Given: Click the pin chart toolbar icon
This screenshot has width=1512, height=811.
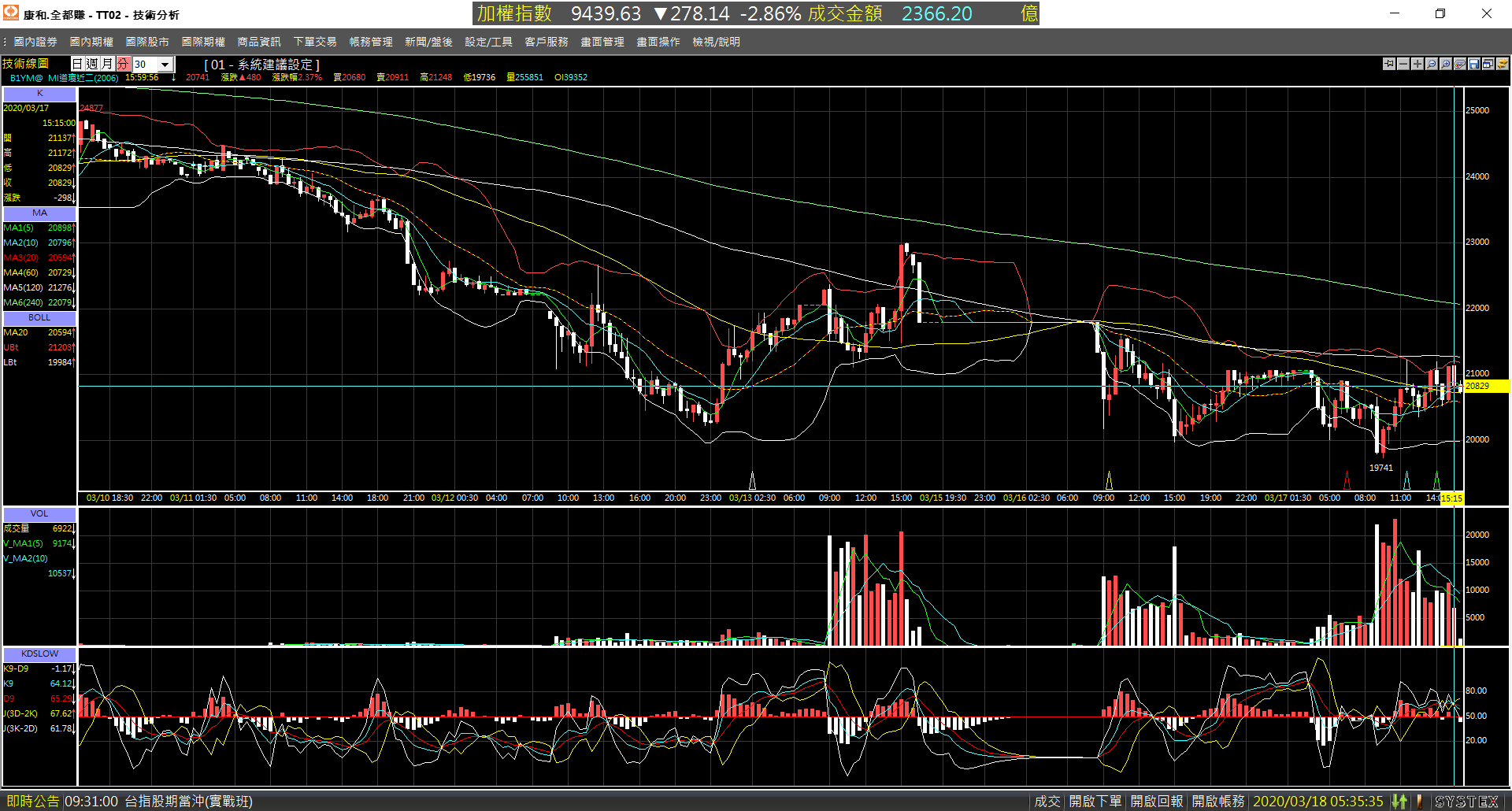Looking at the screenshot, I should click(1389, 64).
